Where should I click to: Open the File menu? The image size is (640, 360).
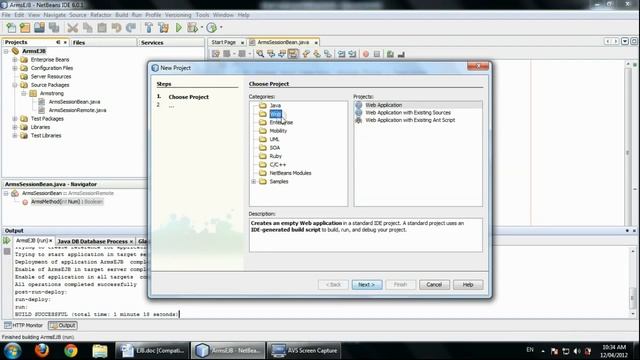click(x=6, y=15)
